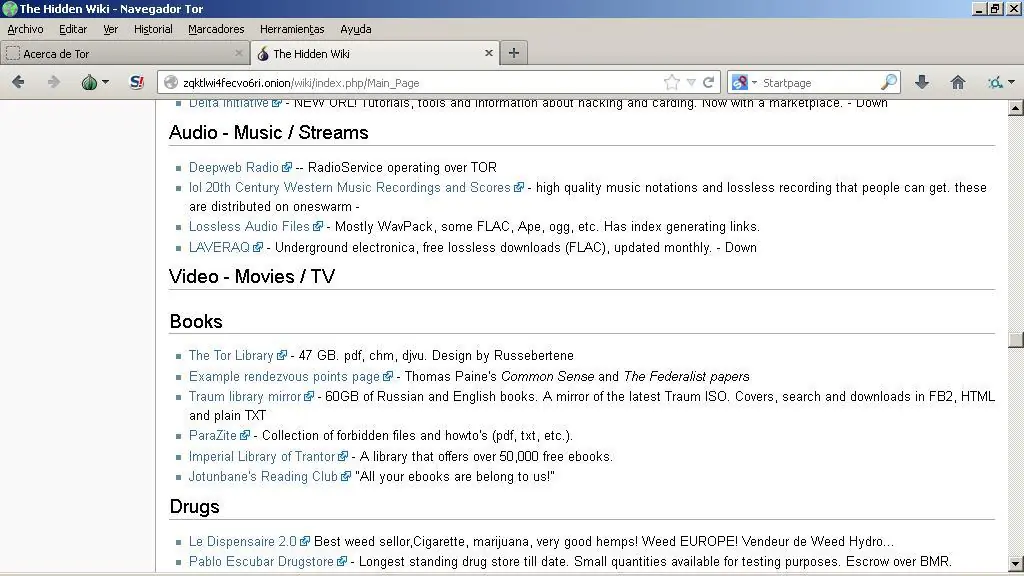Click external-link icon beside Imperial Library of Trantor
Screen dimensions: 1024x576
click(x=343, y=456)
